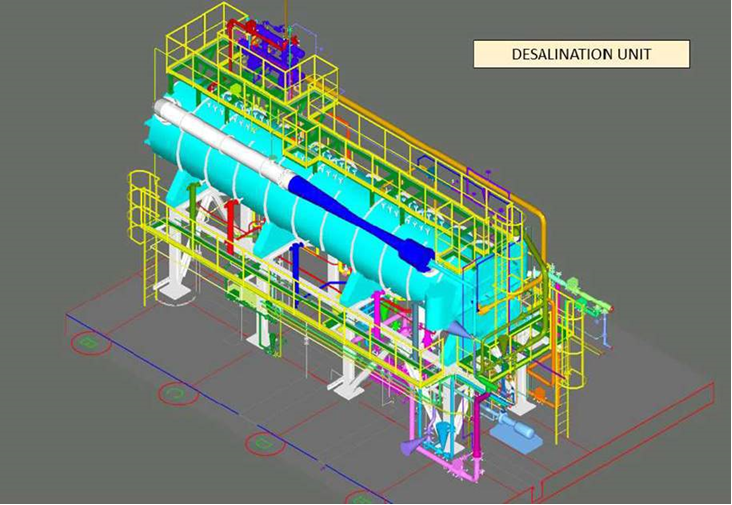The width and height of the screenshot is (732, 505).
Task: Select the dark blue vertical pipe below vessel
Action: (x=297, y=270)
